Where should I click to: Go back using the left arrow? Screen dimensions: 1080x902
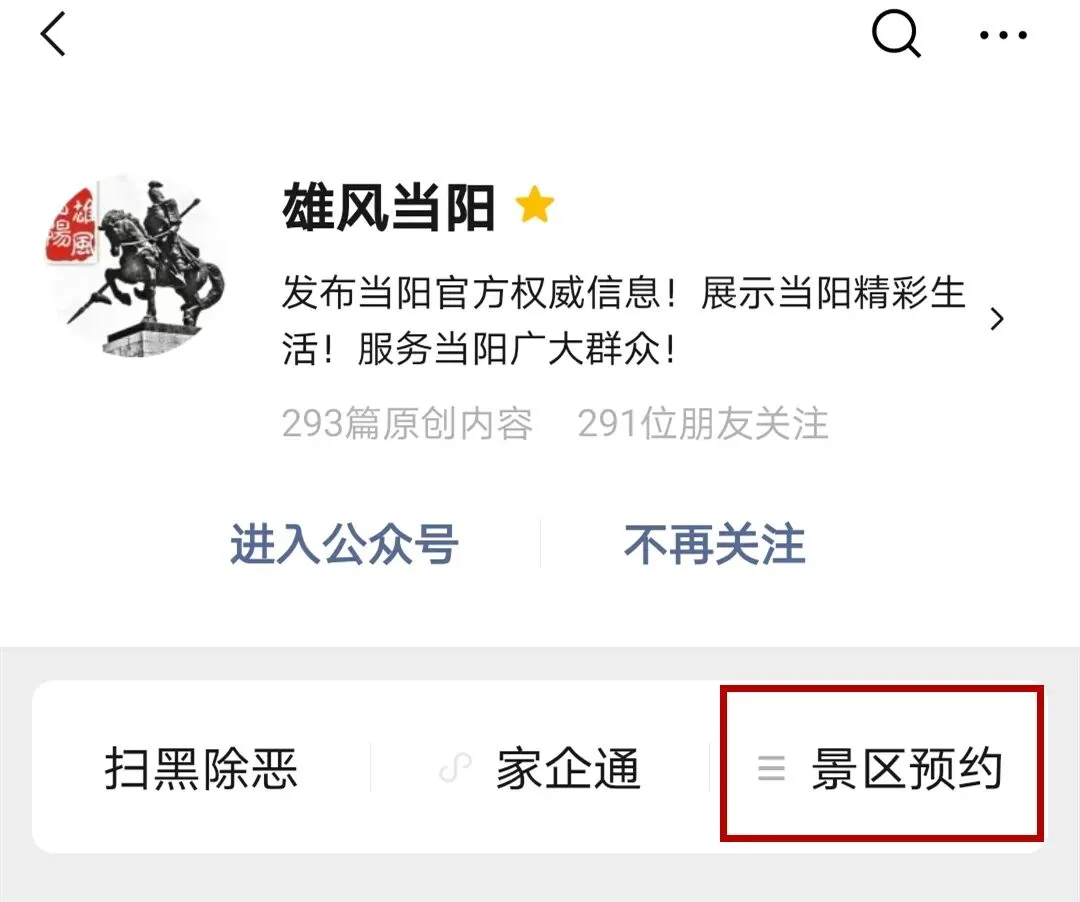tap(53, 34)
